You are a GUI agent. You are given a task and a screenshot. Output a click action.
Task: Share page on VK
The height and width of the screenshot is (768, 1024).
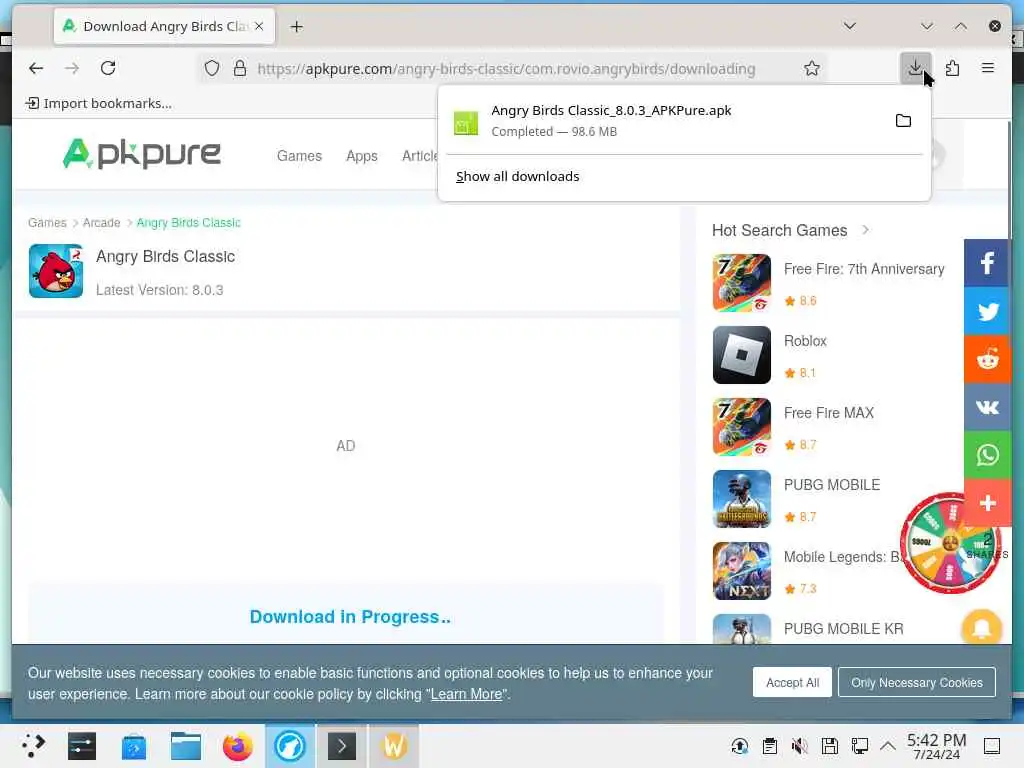(987, 407)
